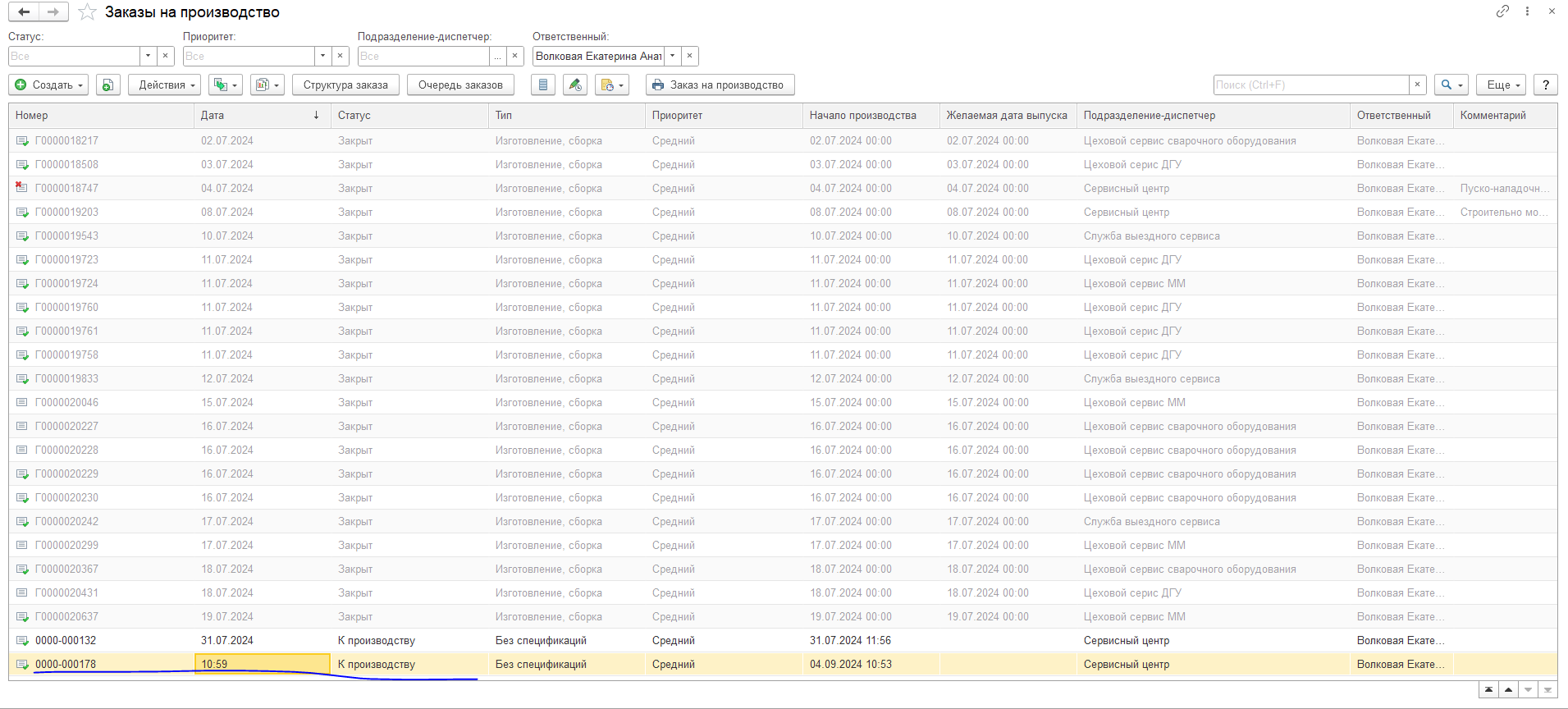Expand the Статус dropdown
The image size is (1568, 709).
coord(148,56)
